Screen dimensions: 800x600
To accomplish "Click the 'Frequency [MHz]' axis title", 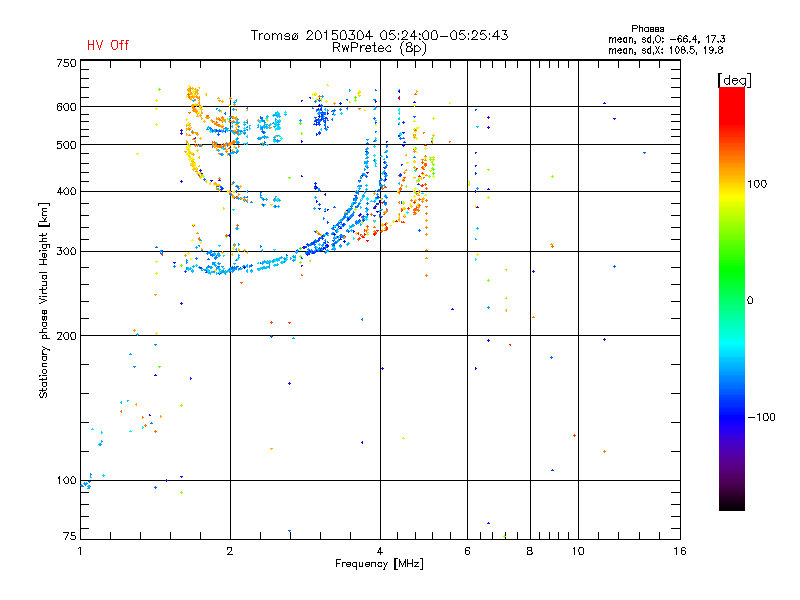I will (379, 564).
